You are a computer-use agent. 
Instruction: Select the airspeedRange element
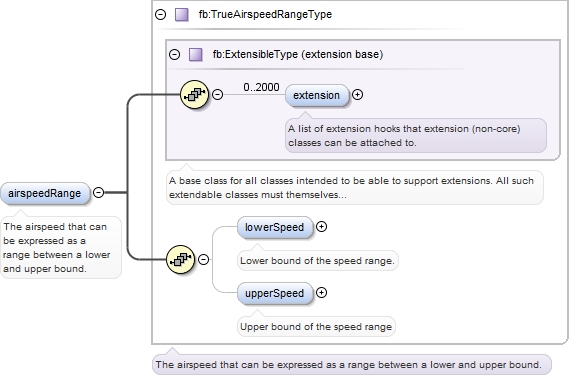[45, 193]
